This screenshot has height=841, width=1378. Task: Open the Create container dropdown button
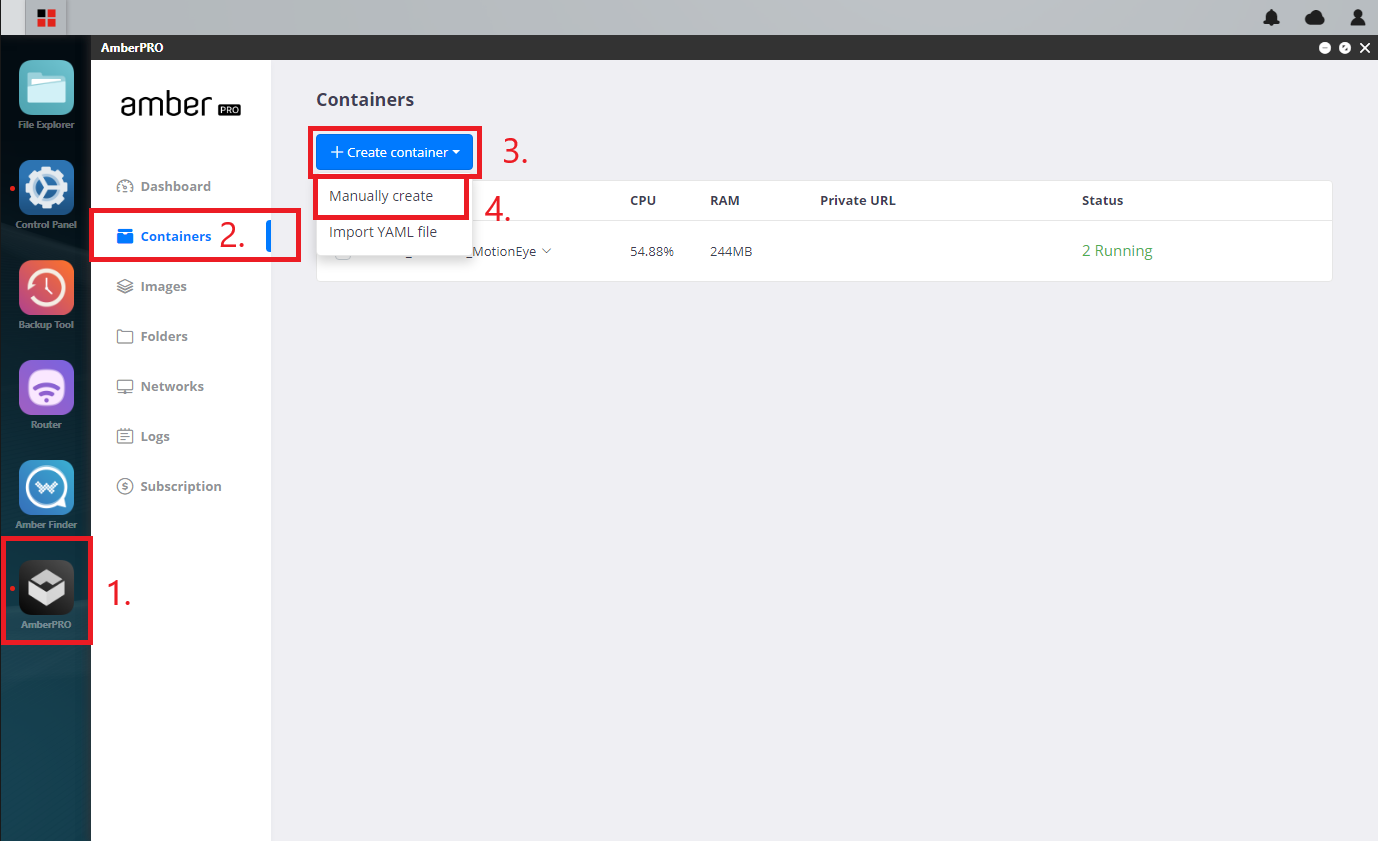[394, 152]
